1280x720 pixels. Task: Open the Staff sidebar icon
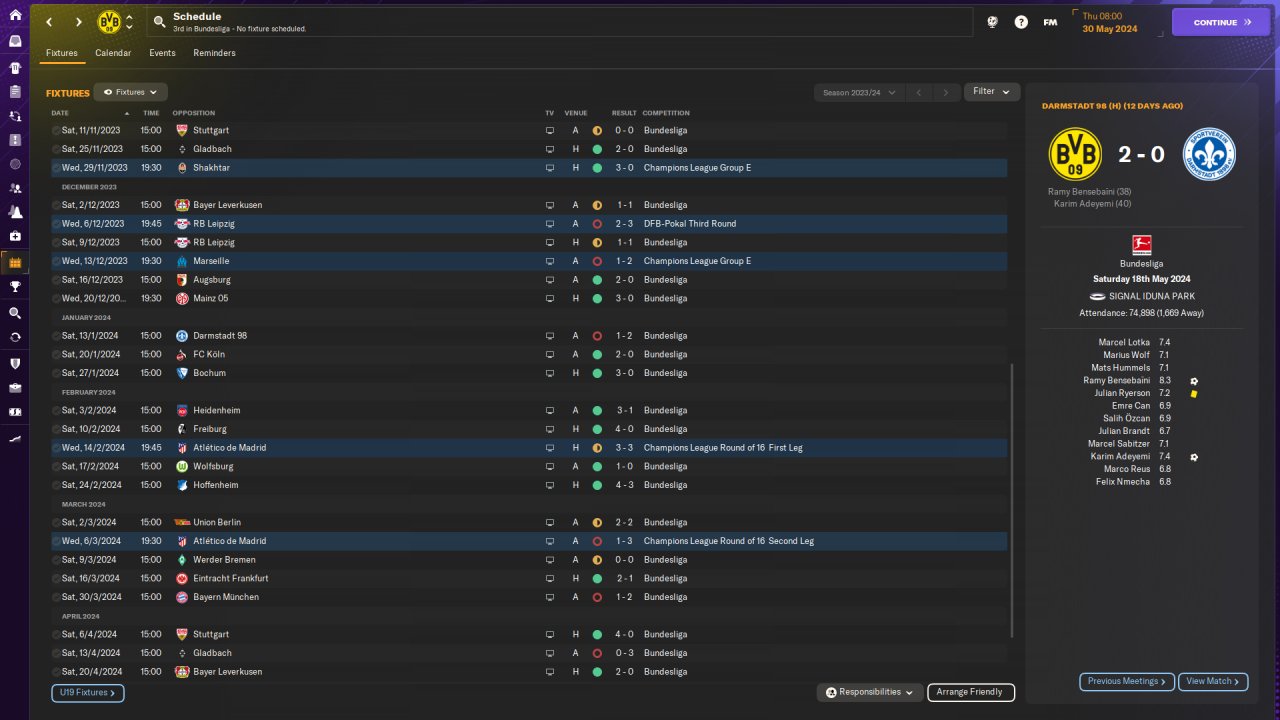pos(15,188)
